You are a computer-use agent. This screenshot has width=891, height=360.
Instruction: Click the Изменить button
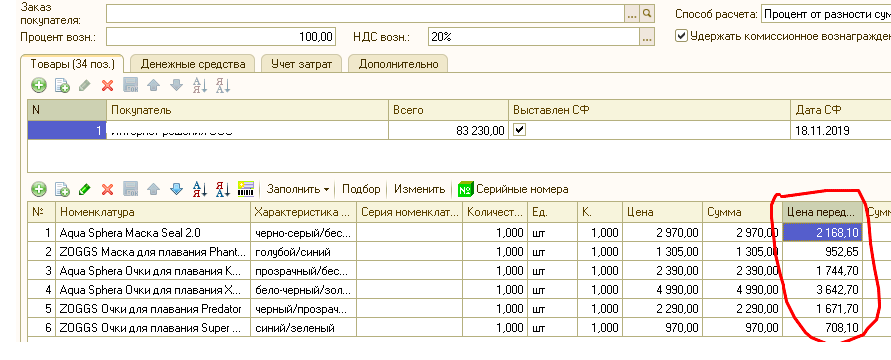pyautogui.click(x=419, y=189)
